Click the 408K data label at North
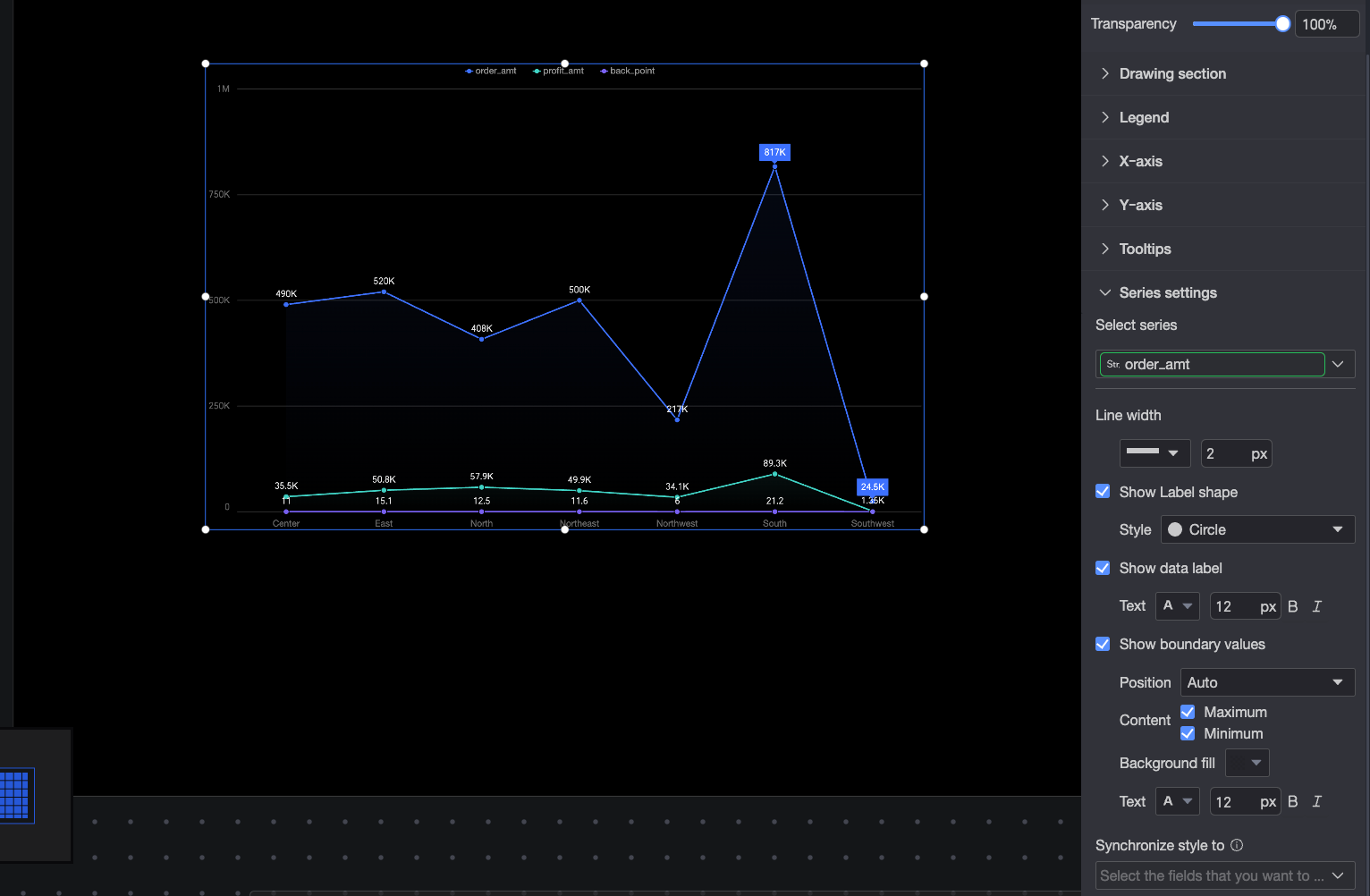This screenshot has width=1370, height=896. click(482, 328)
